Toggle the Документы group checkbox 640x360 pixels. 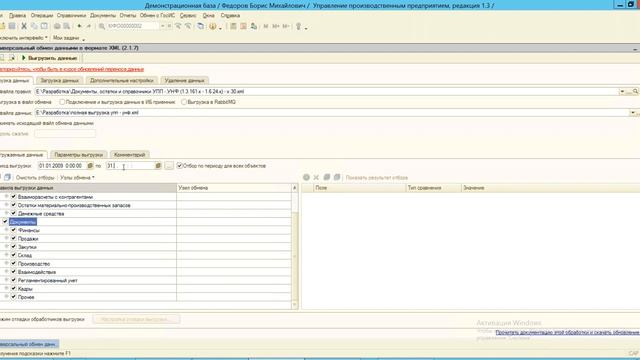pyautogui.click(x=5, y=222)
